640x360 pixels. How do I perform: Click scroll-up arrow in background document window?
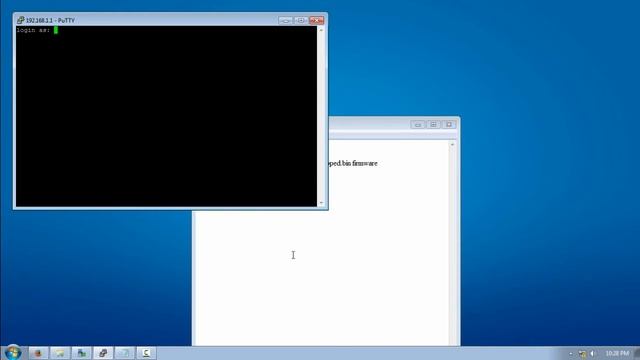[452, 145]
